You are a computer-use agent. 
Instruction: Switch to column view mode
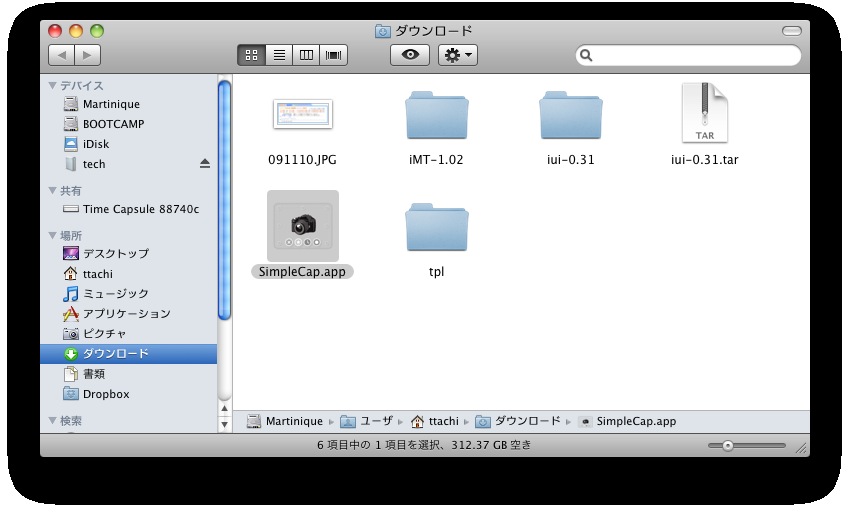click(306, 55)
